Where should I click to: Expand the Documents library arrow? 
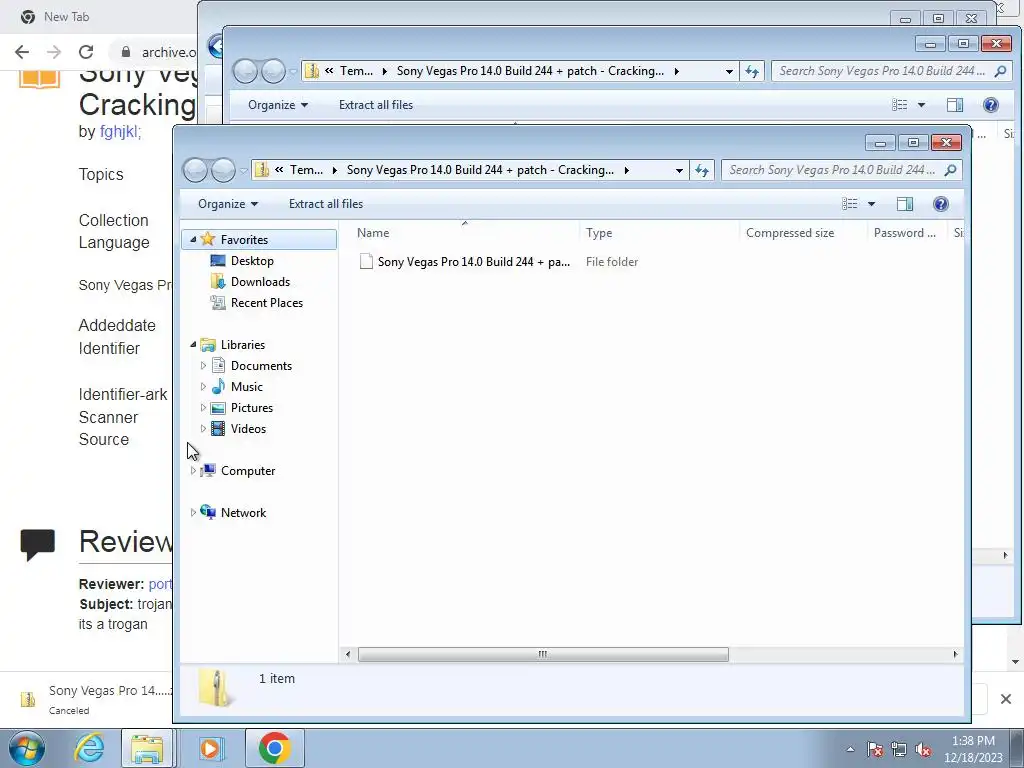coord(203,366)
